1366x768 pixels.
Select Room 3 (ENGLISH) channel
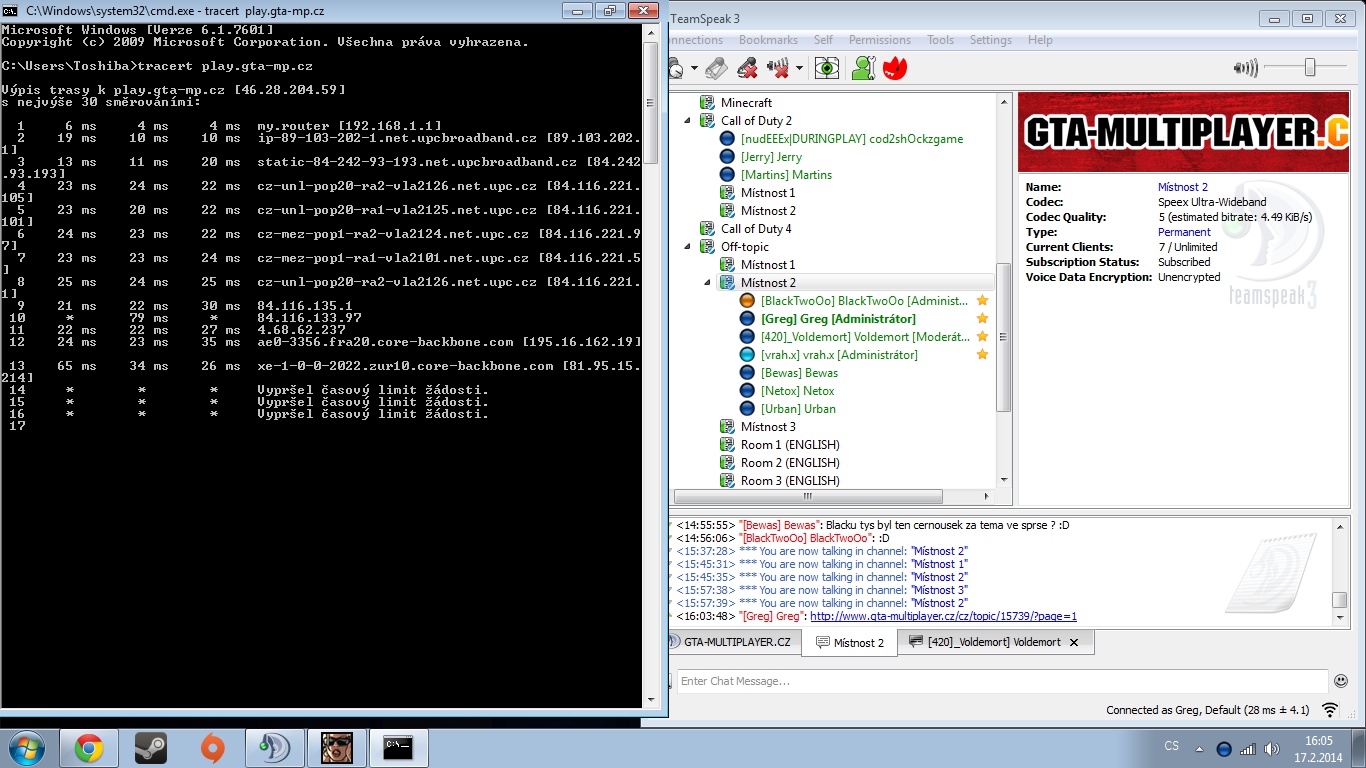click(x=790, y=481)
